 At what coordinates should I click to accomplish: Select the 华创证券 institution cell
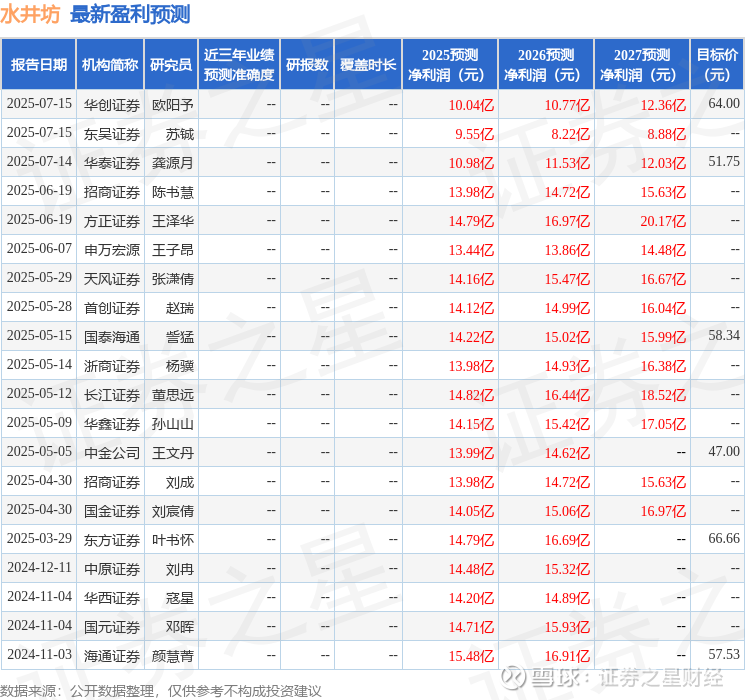click(x=112, y=105)
